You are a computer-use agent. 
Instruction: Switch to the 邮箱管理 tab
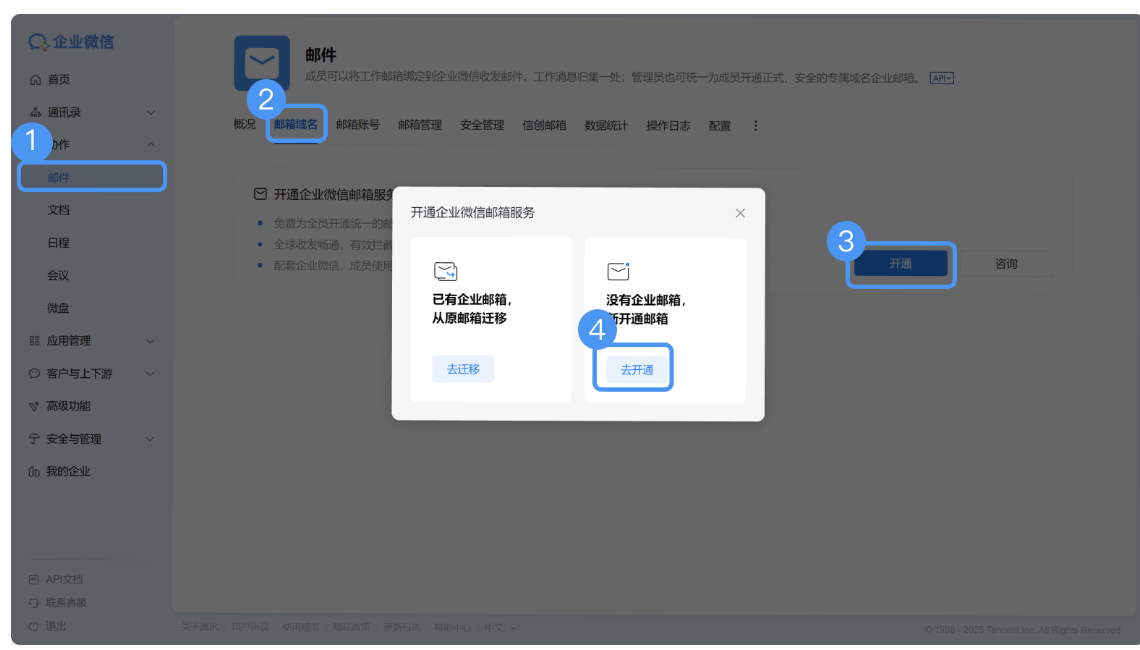420,124
